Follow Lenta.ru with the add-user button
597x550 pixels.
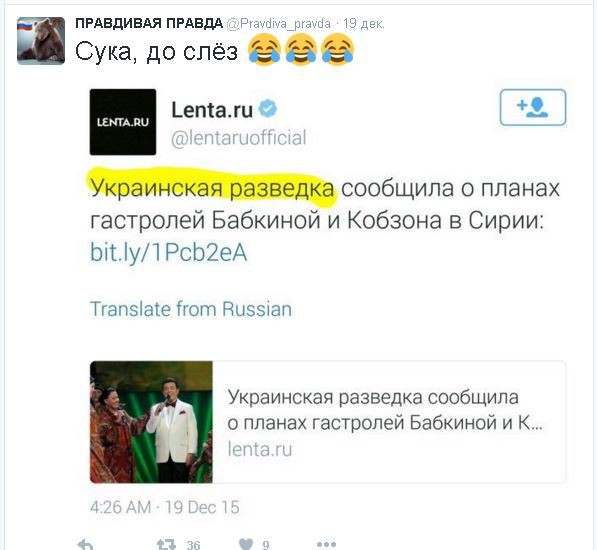[x=533, y=107]
